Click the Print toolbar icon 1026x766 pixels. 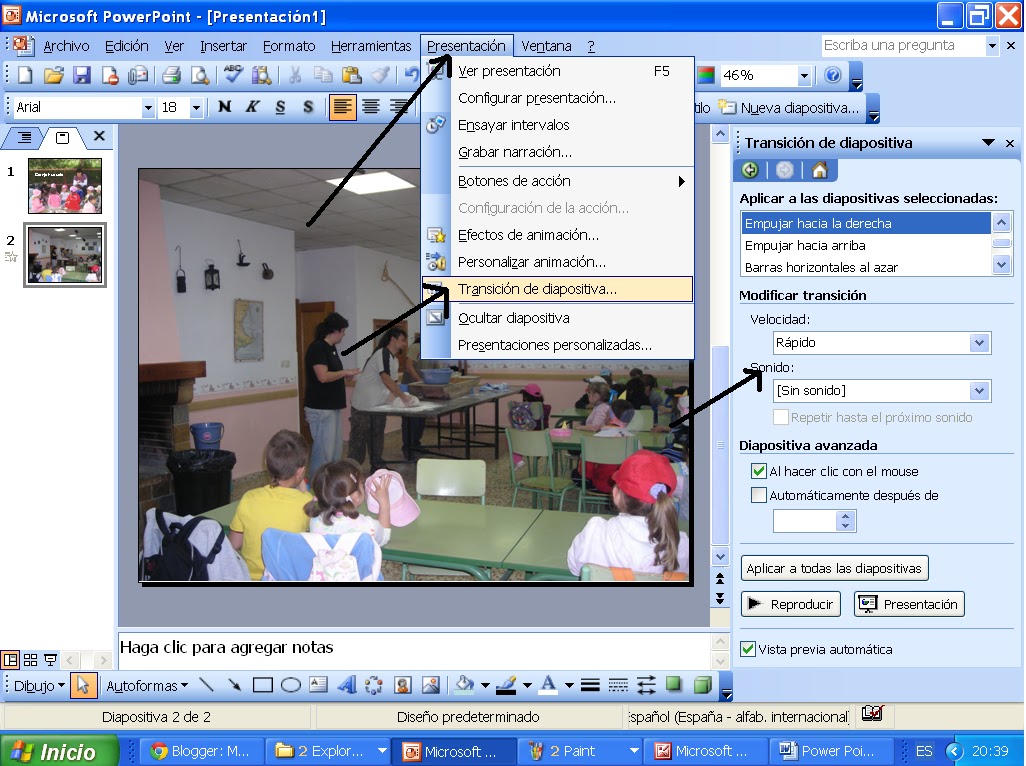[x=171, y=75]
